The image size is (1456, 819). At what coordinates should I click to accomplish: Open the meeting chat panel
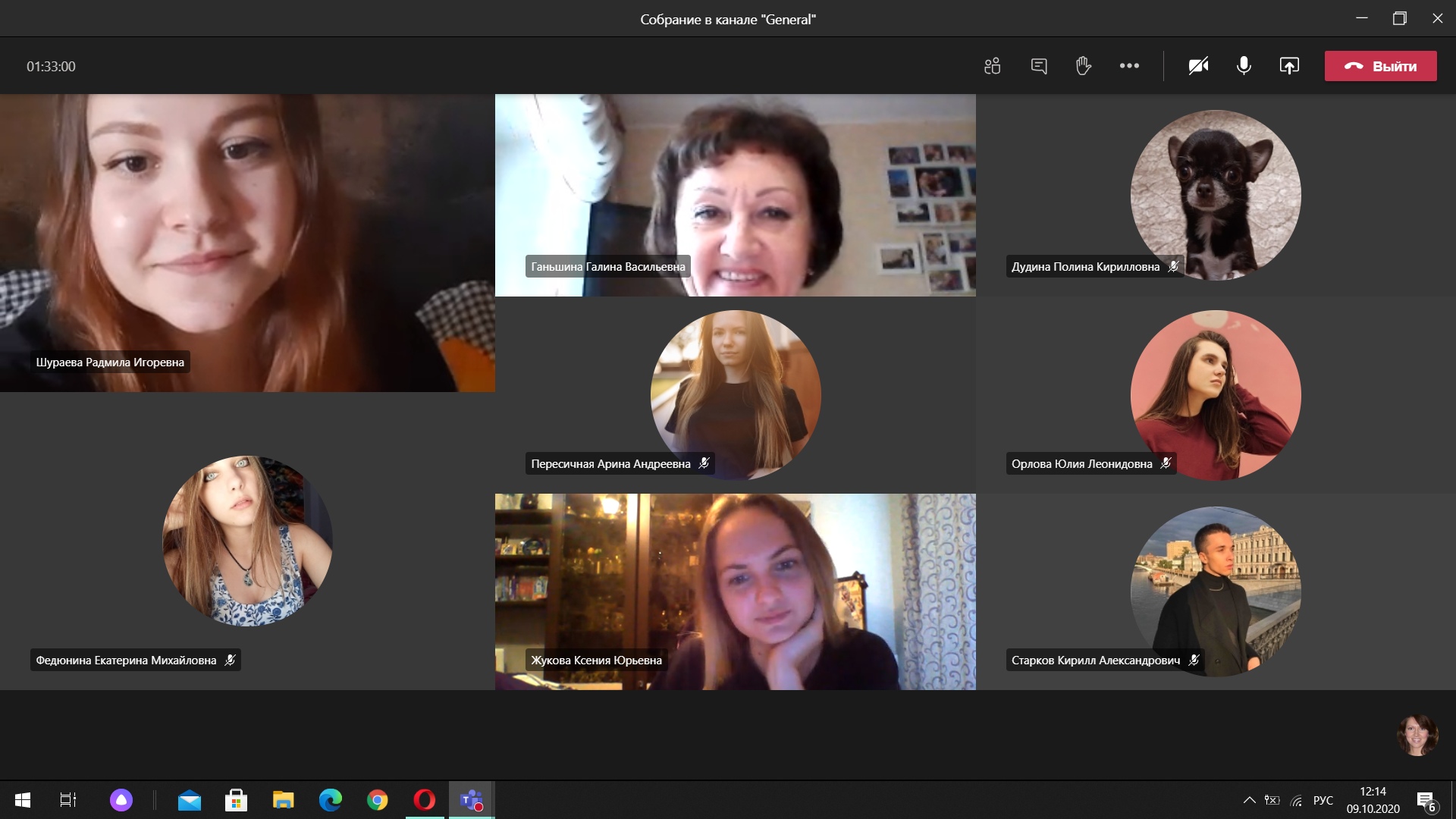(x=1039, y=66)
